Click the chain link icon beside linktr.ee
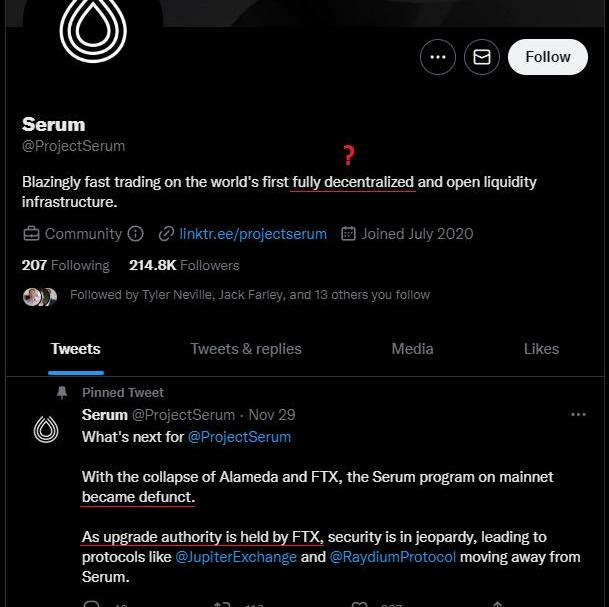This screenshot has width=609, height=607. tap(166, 234)
